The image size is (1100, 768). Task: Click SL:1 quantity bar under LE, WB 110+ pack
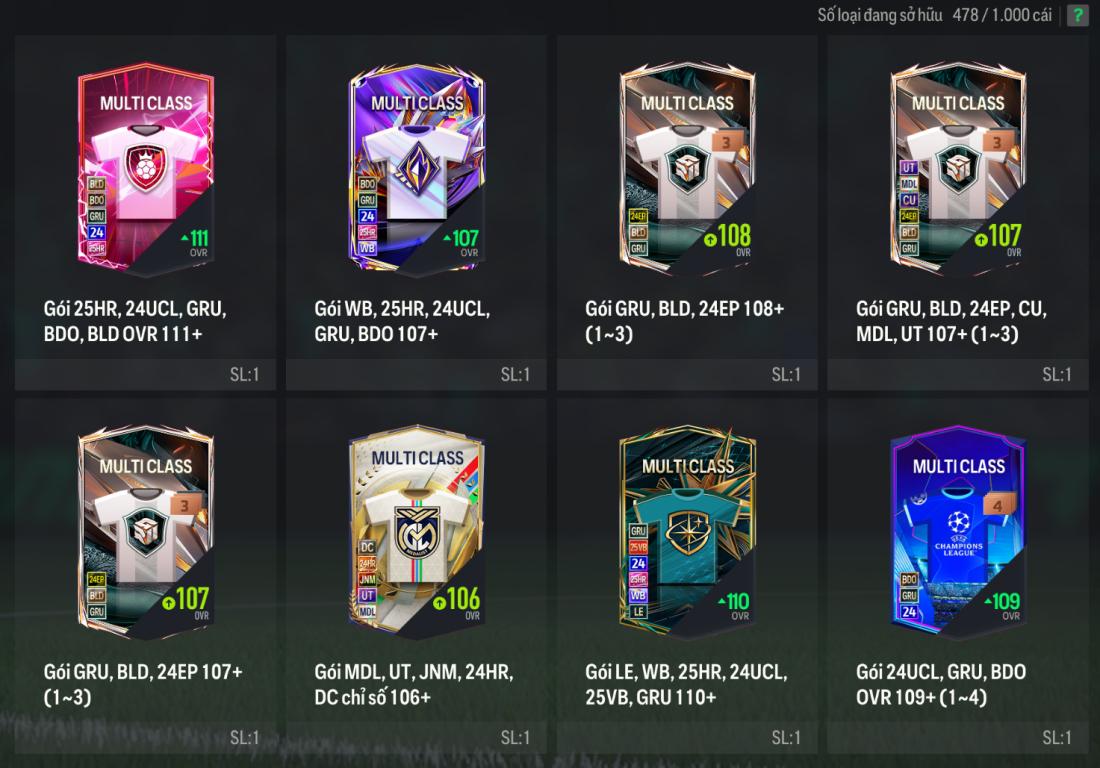tap(688, 738)
